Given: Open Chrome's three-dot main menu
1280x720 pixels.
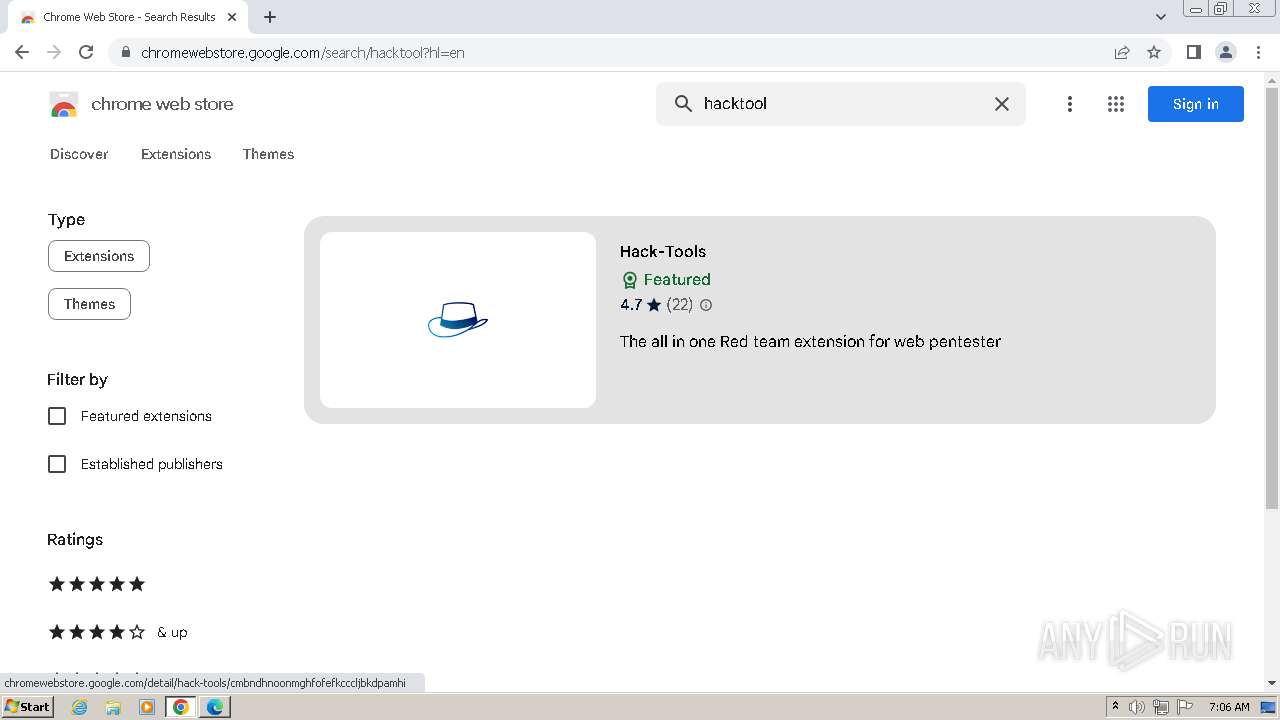Looking at the screenshot, I should coord(1258,52).
